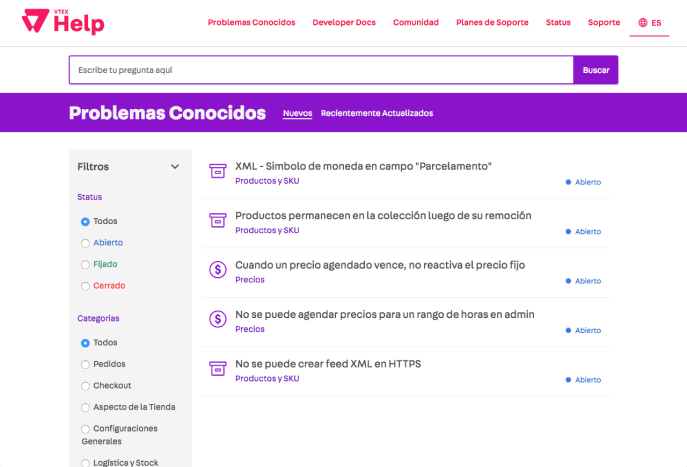Click Productos y SKU under XML Simbolo de moneda

(267, 181)
